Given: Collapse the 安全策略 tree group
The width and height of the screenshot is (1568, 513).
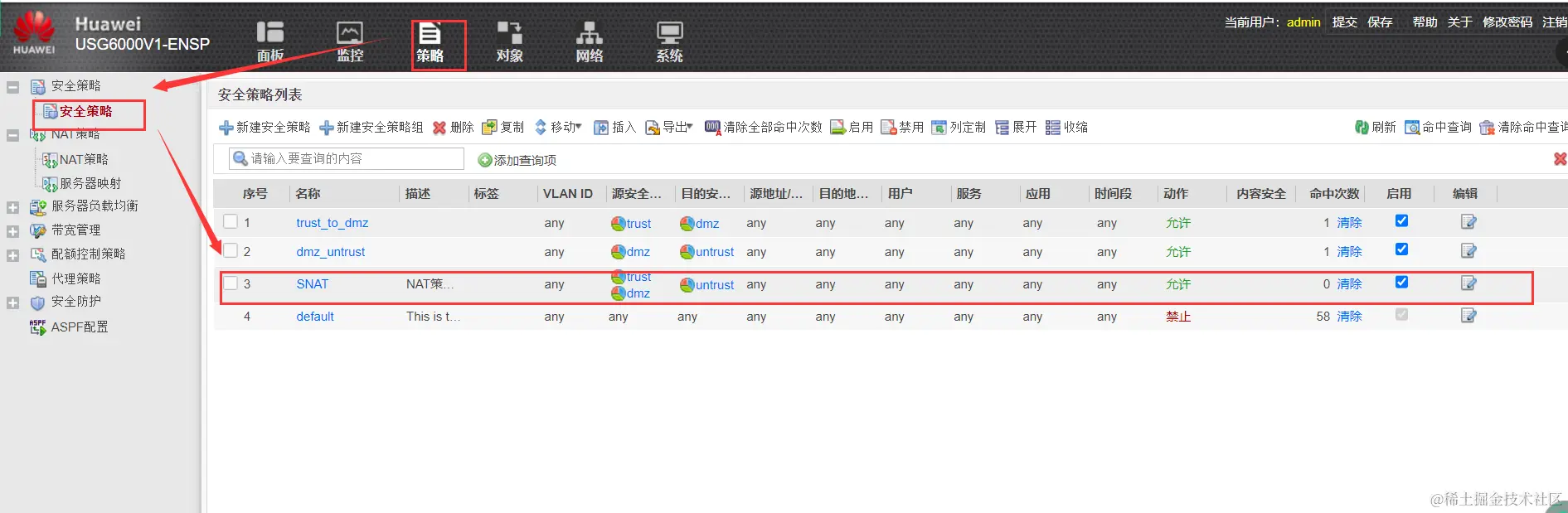Looking at the screenshot, I should (x=13, y=86).
